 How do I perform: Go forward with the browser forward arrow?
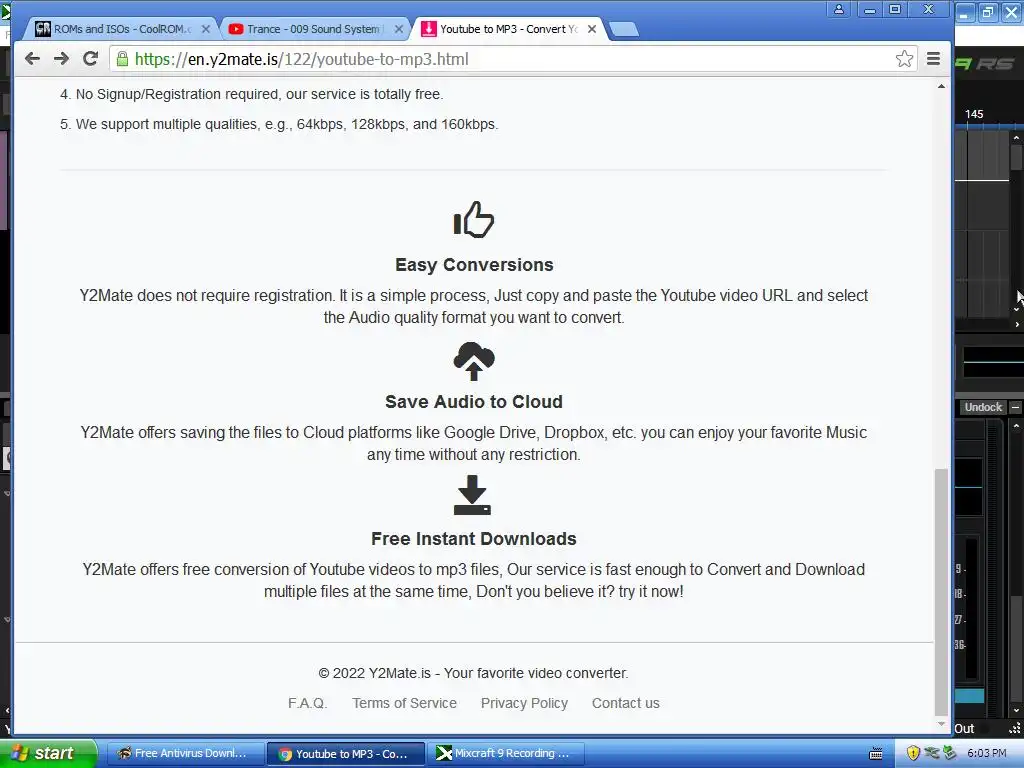[x=61, y=59]
